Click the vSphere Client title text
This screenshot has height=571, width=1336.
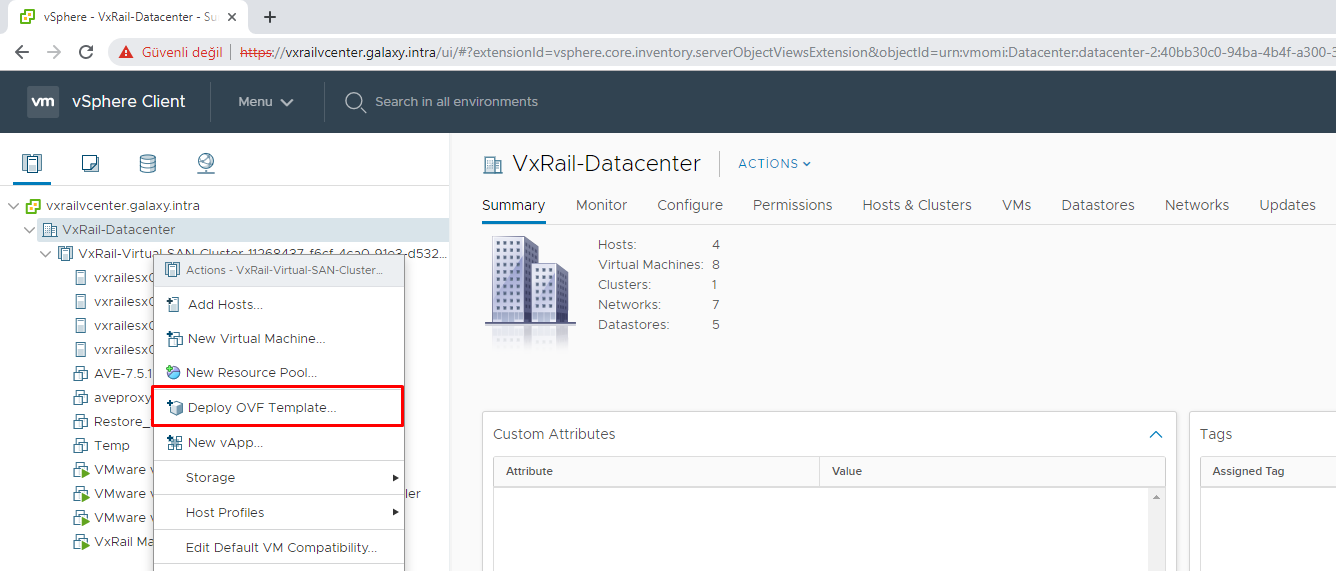click(129, 102)
